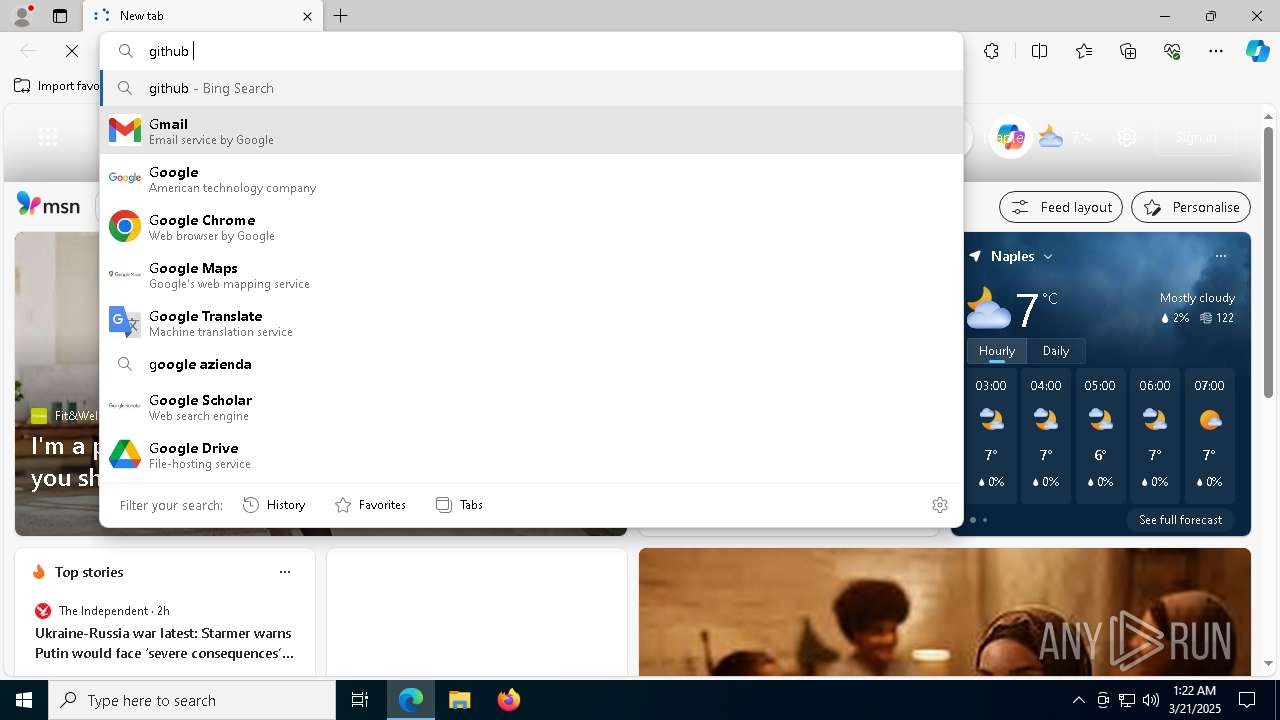
Task: Open the news image card thumbnail
Action: click(944, 612)
